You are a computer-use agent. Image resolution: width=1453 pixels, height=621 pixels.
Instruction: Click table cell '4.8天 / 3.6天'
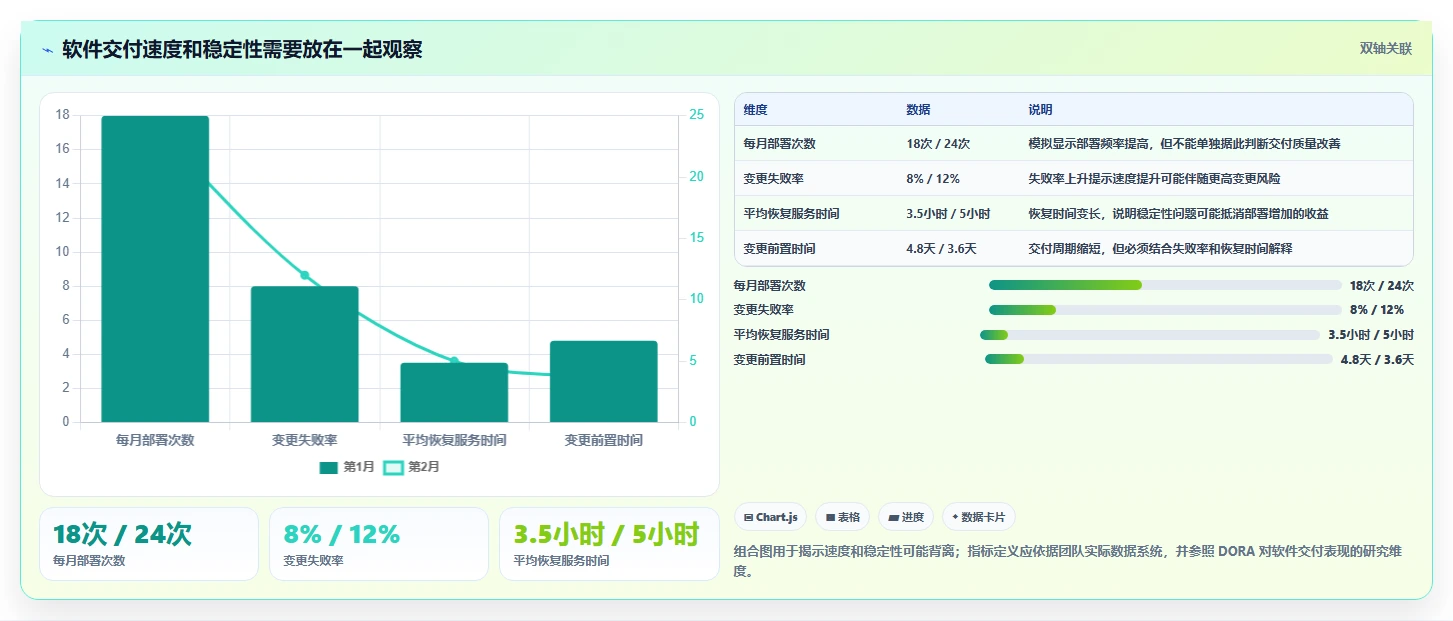coord(941,248)
